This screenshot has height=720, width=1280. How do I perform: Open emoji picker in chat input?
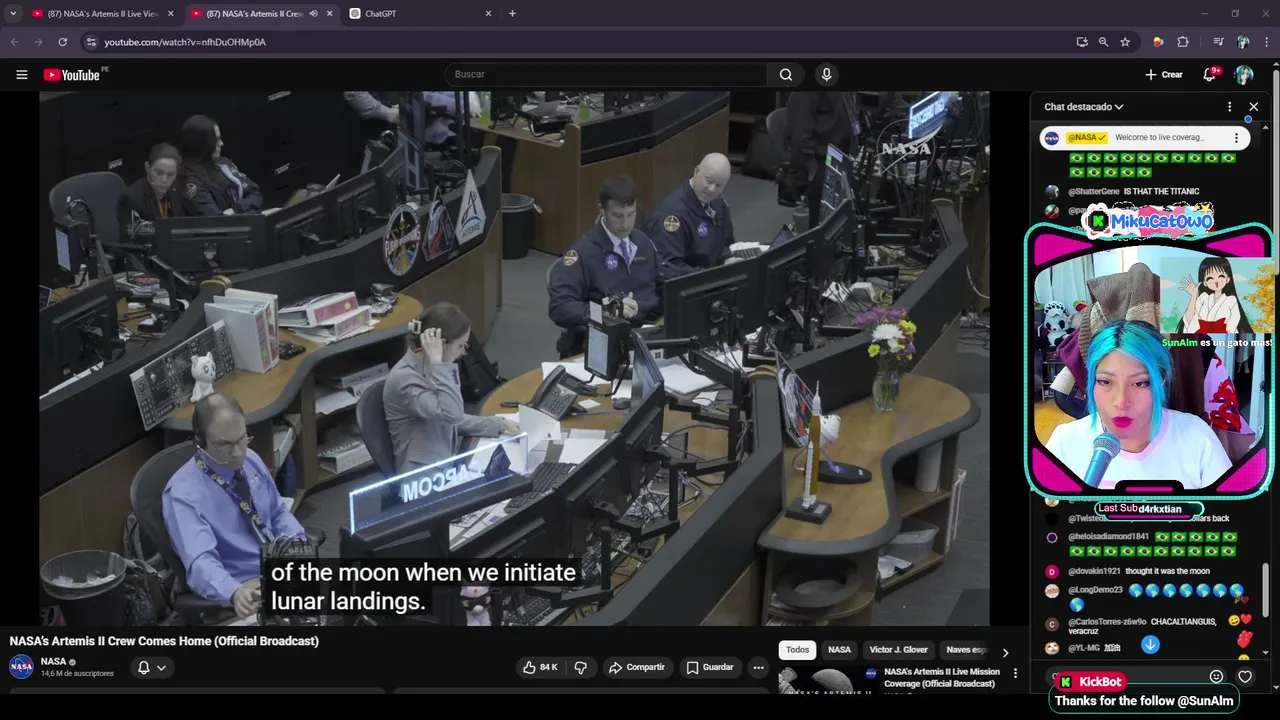pos(1216,676)
